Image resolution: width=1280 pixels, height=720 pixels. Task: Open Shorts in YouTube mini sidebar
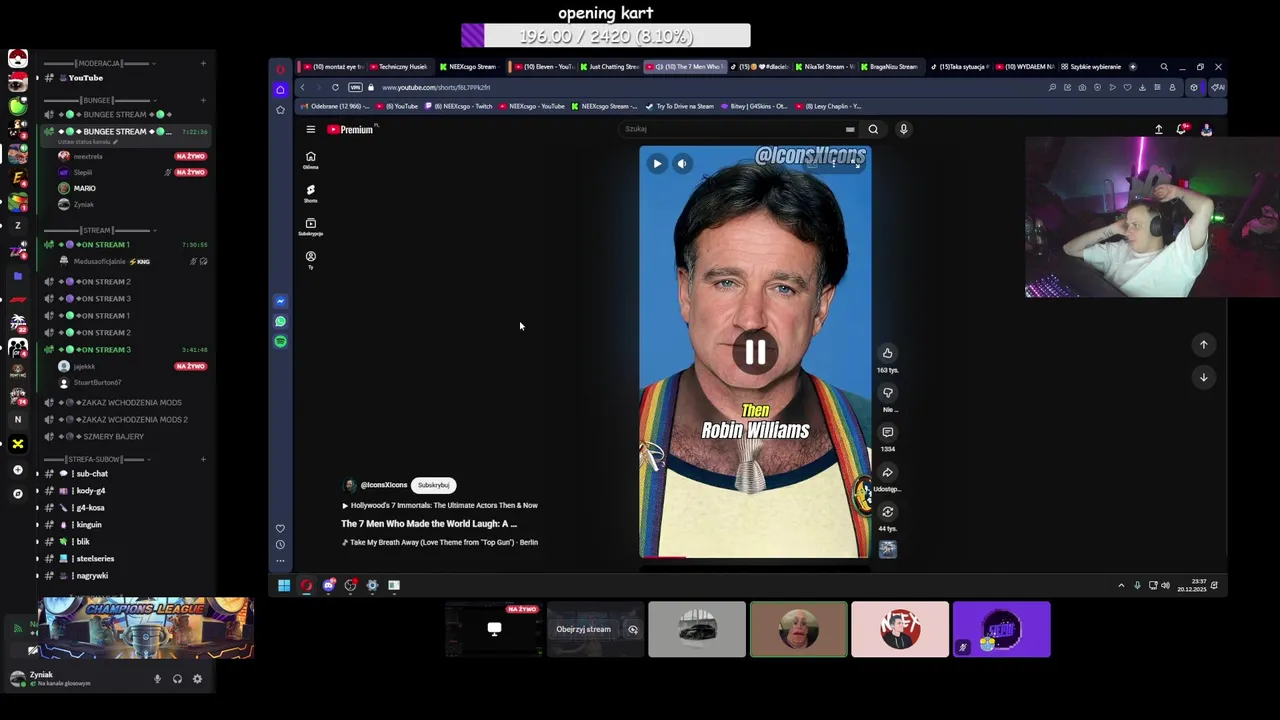click(311, 193)
